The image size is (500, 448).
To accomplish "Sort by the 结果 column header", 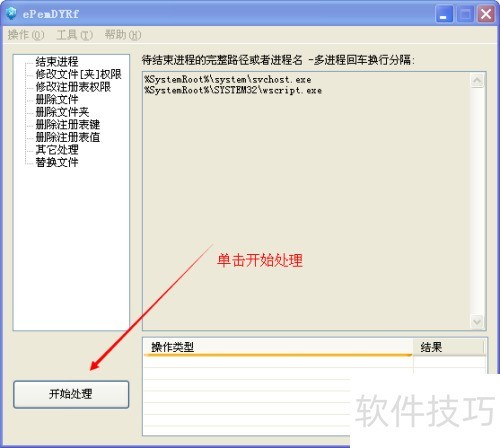I will point(449,347).
